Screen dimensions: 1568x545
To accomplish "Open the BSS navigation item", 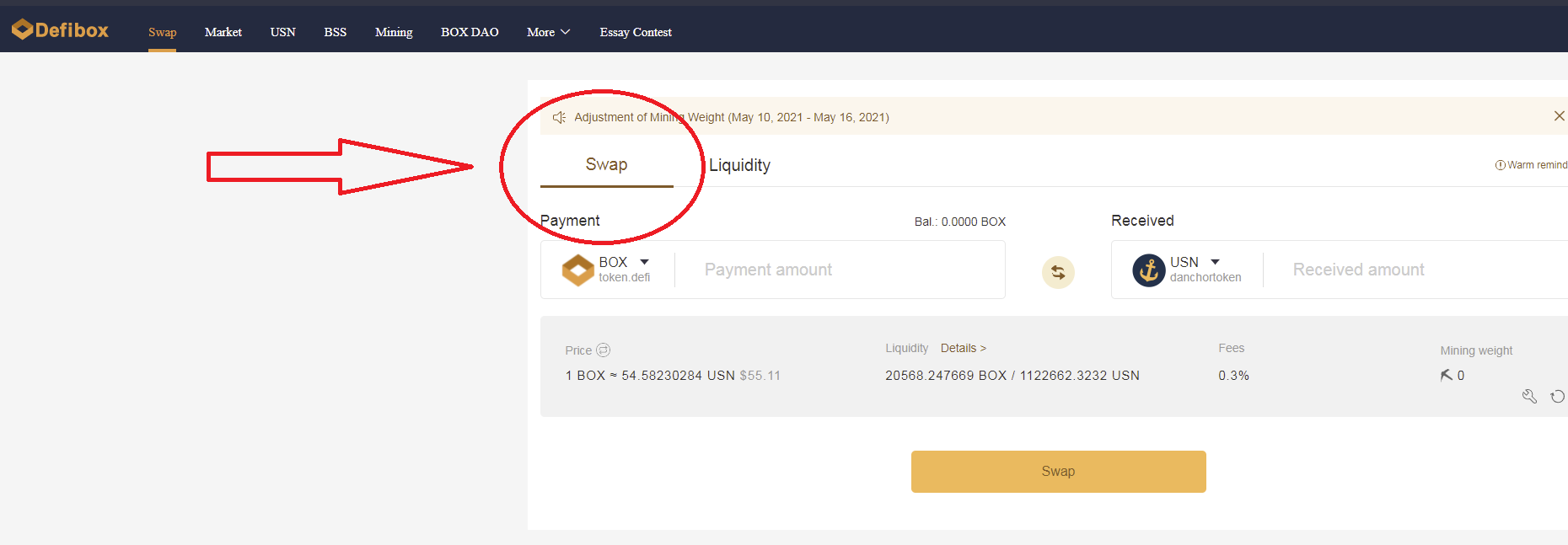I will click(336, 32).
